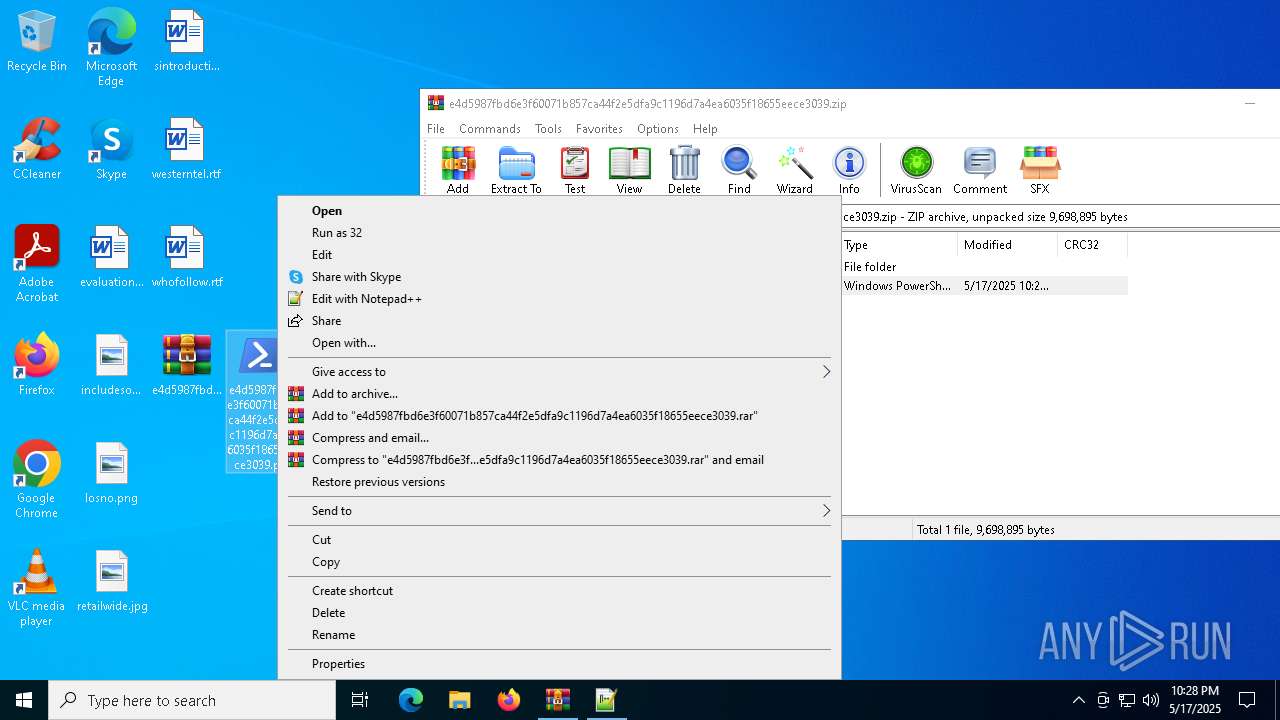
Task: Select the e4d5987fbd... archive on desktop
Action: click(187, 366)
